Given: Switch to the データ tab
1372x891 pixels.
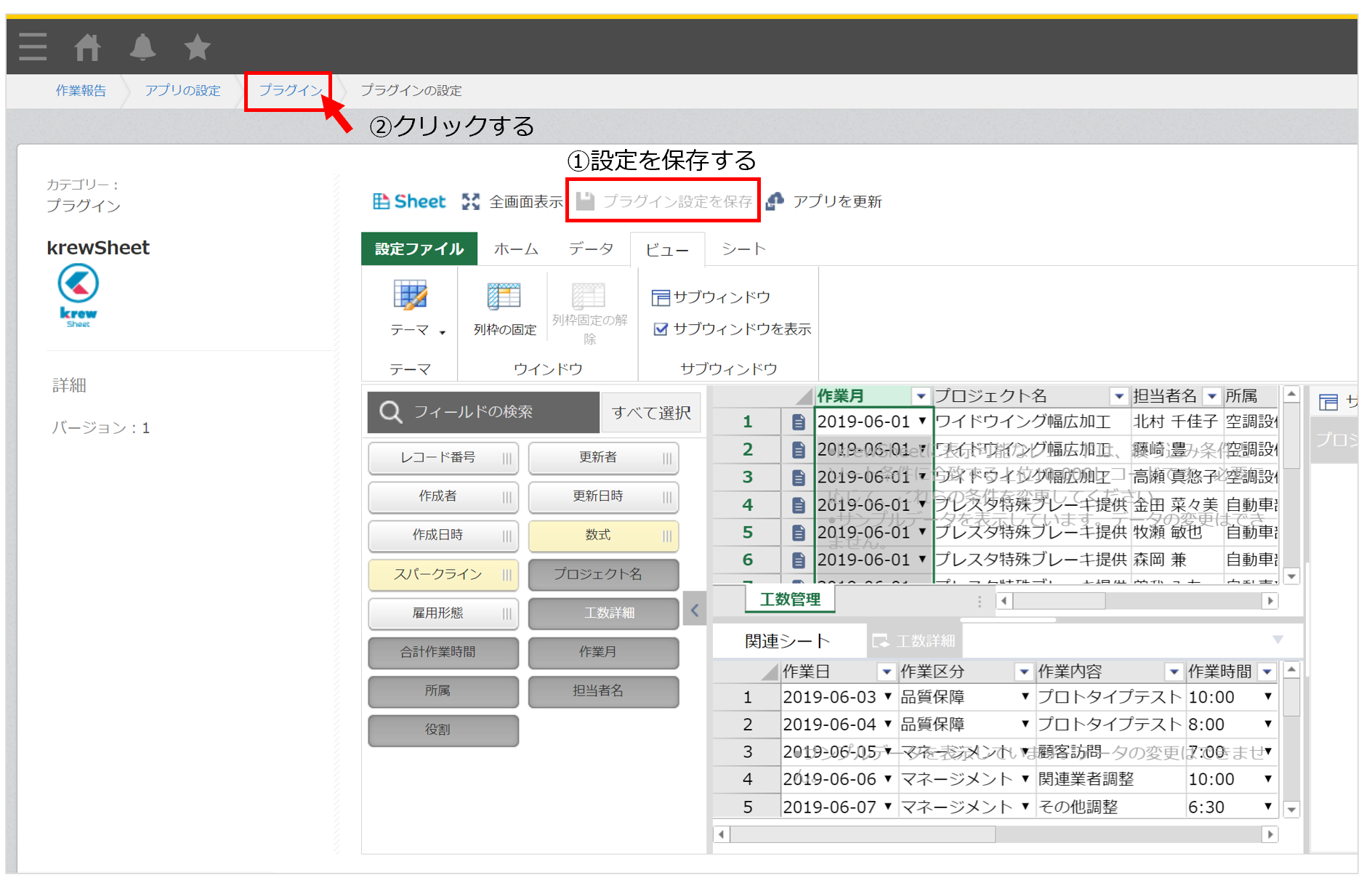Looking at the screenshot, I should 591,249.
